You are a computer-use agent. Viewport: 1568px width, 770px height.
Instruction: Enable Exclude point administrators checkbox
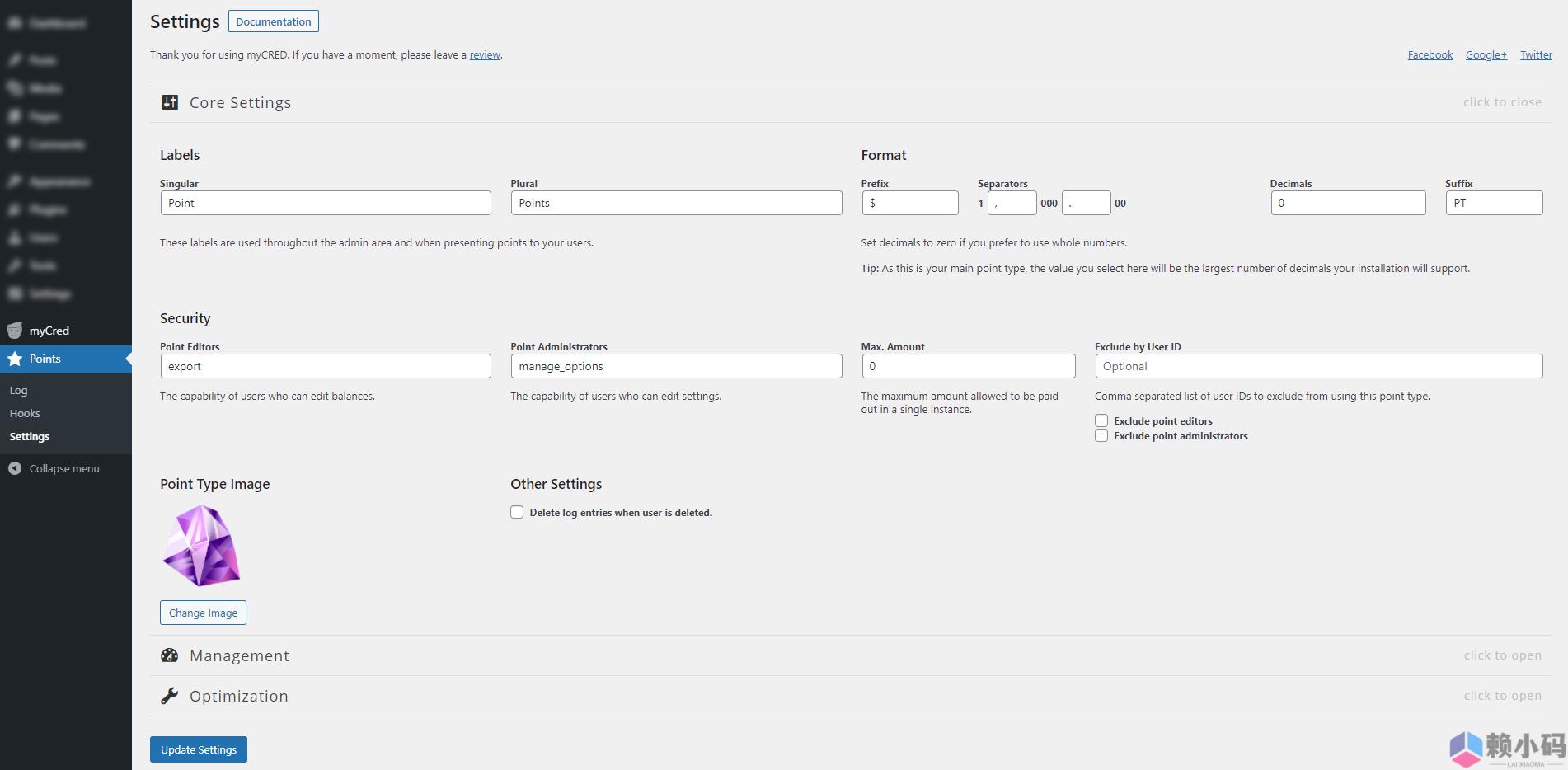click(1101, 436)
